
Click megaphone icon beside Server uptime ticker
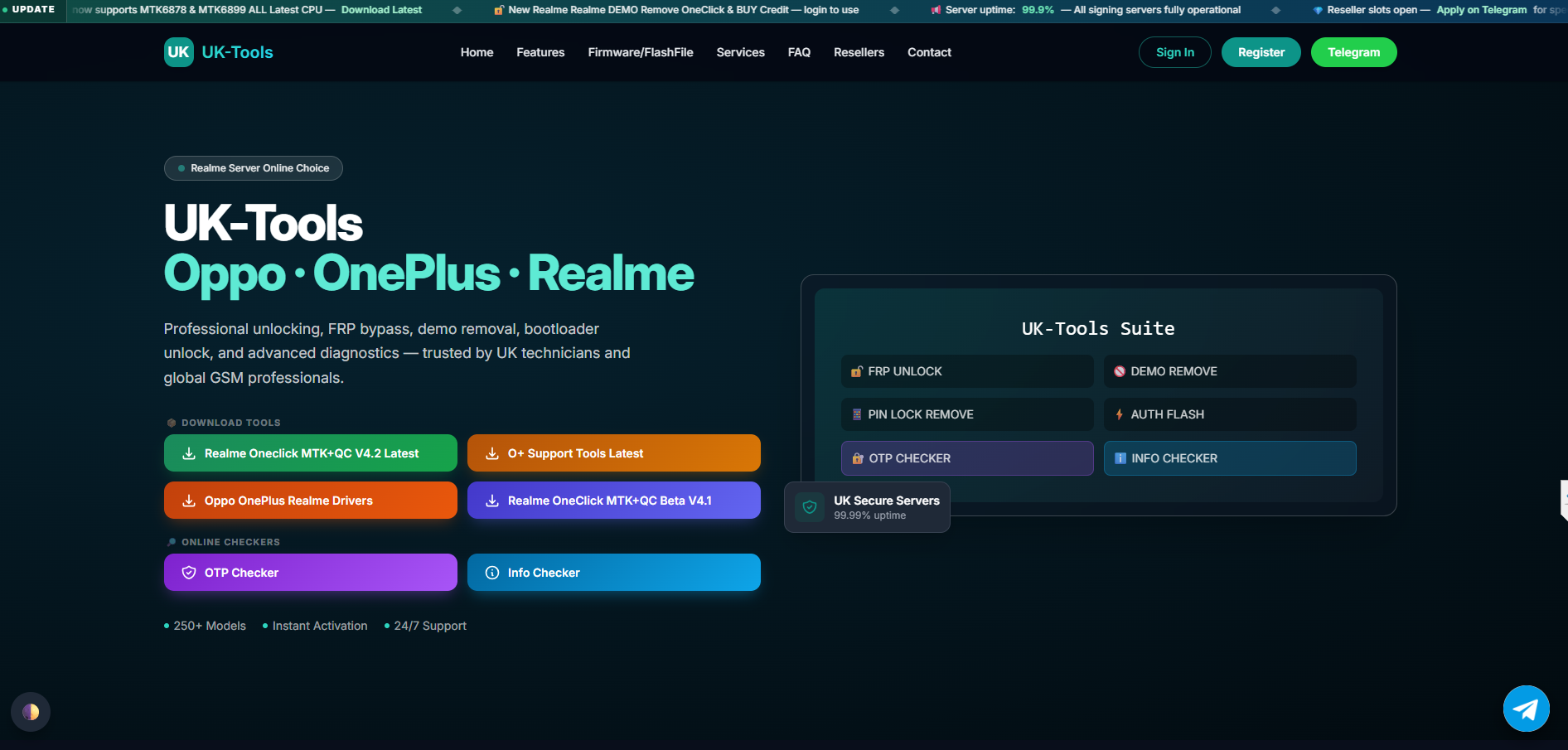pos(936,10)
